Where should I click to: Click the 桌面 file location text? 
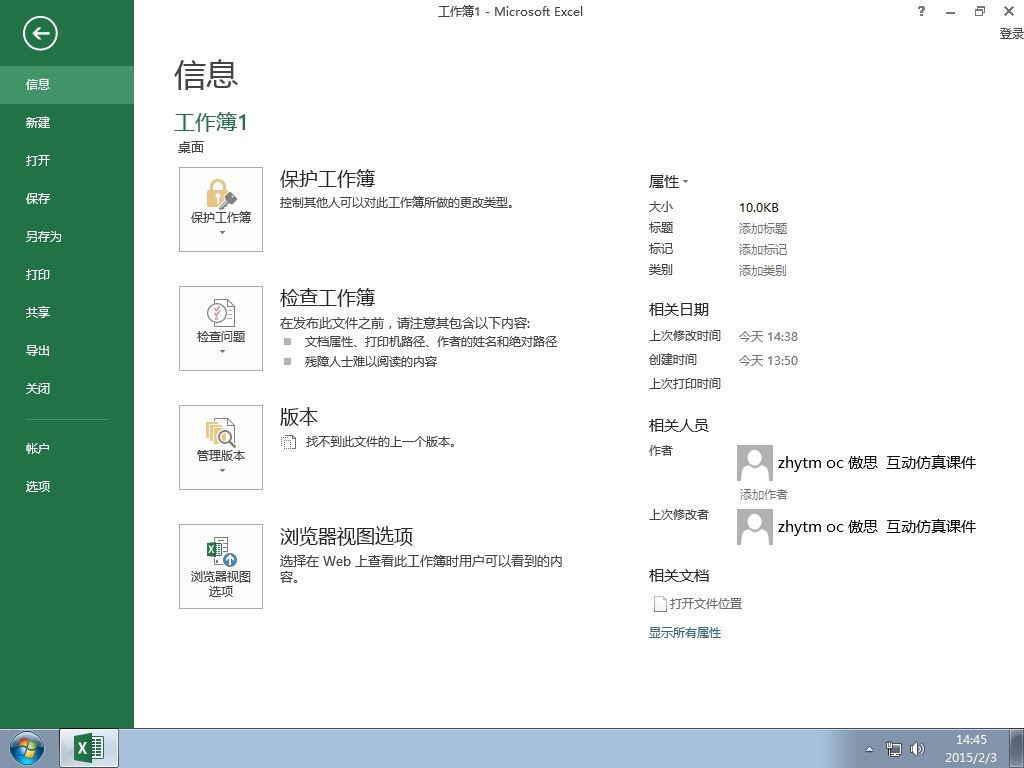(x=191, y=148)
